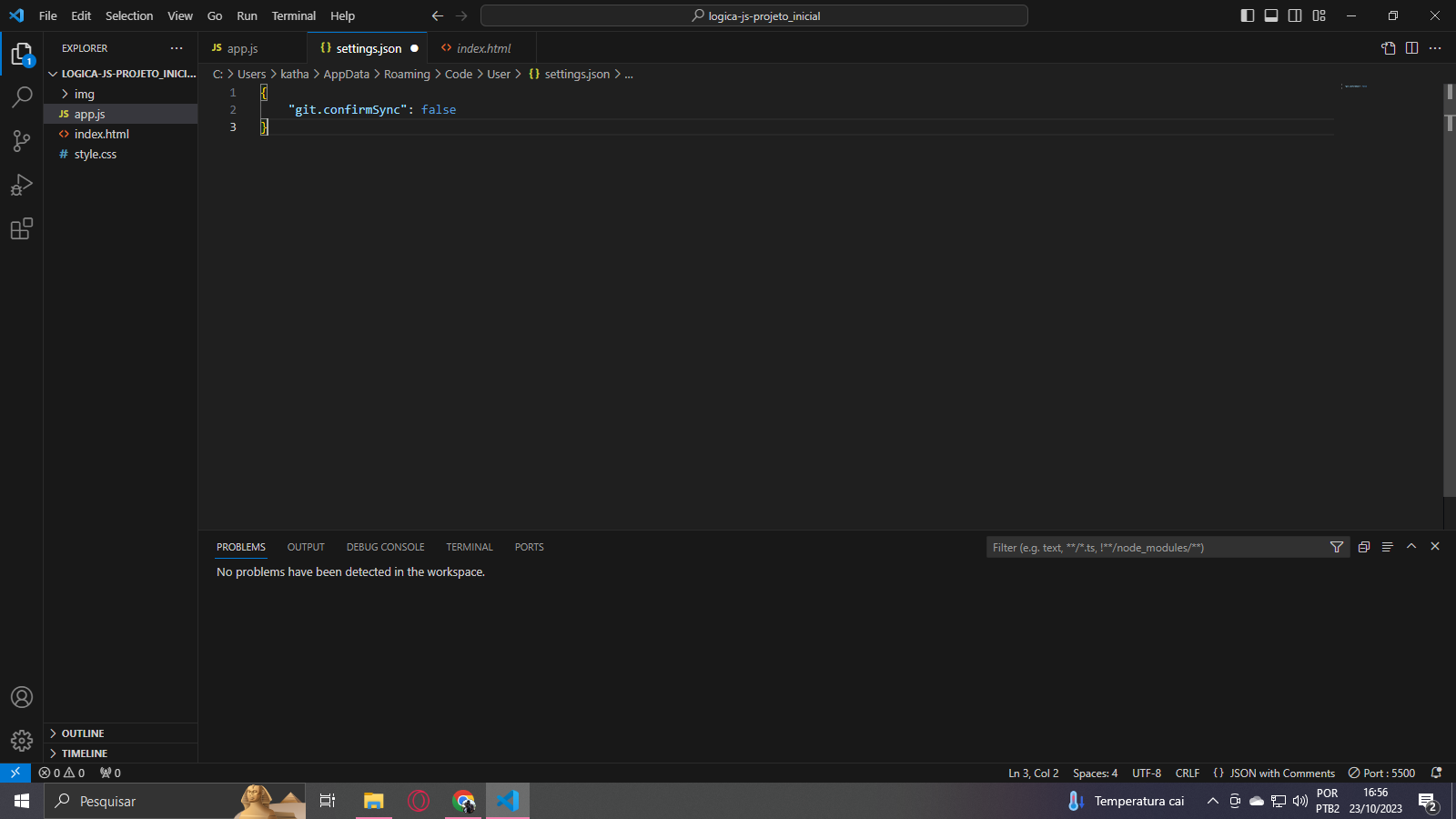Open the File menu

pos(48,15)
